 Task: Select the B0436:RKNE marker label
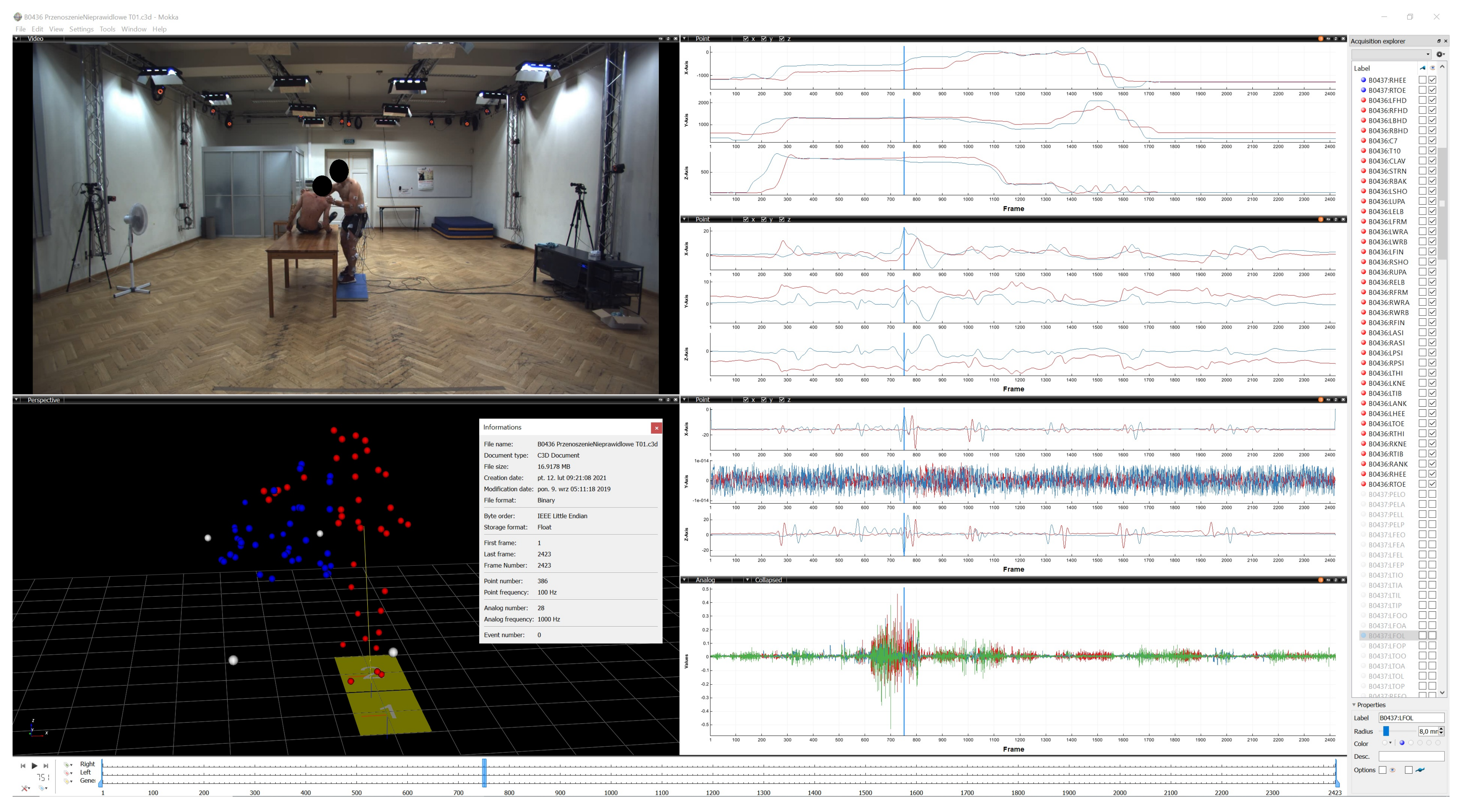point(1387,444)
